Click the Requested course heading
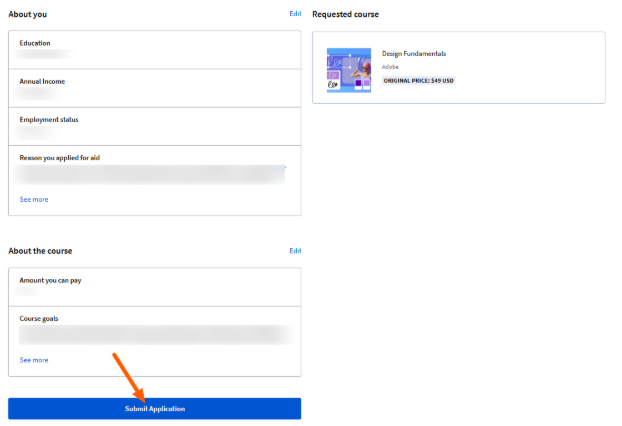Image resolution: width=622 pixels, height=426 pixels. coord(346,14)
